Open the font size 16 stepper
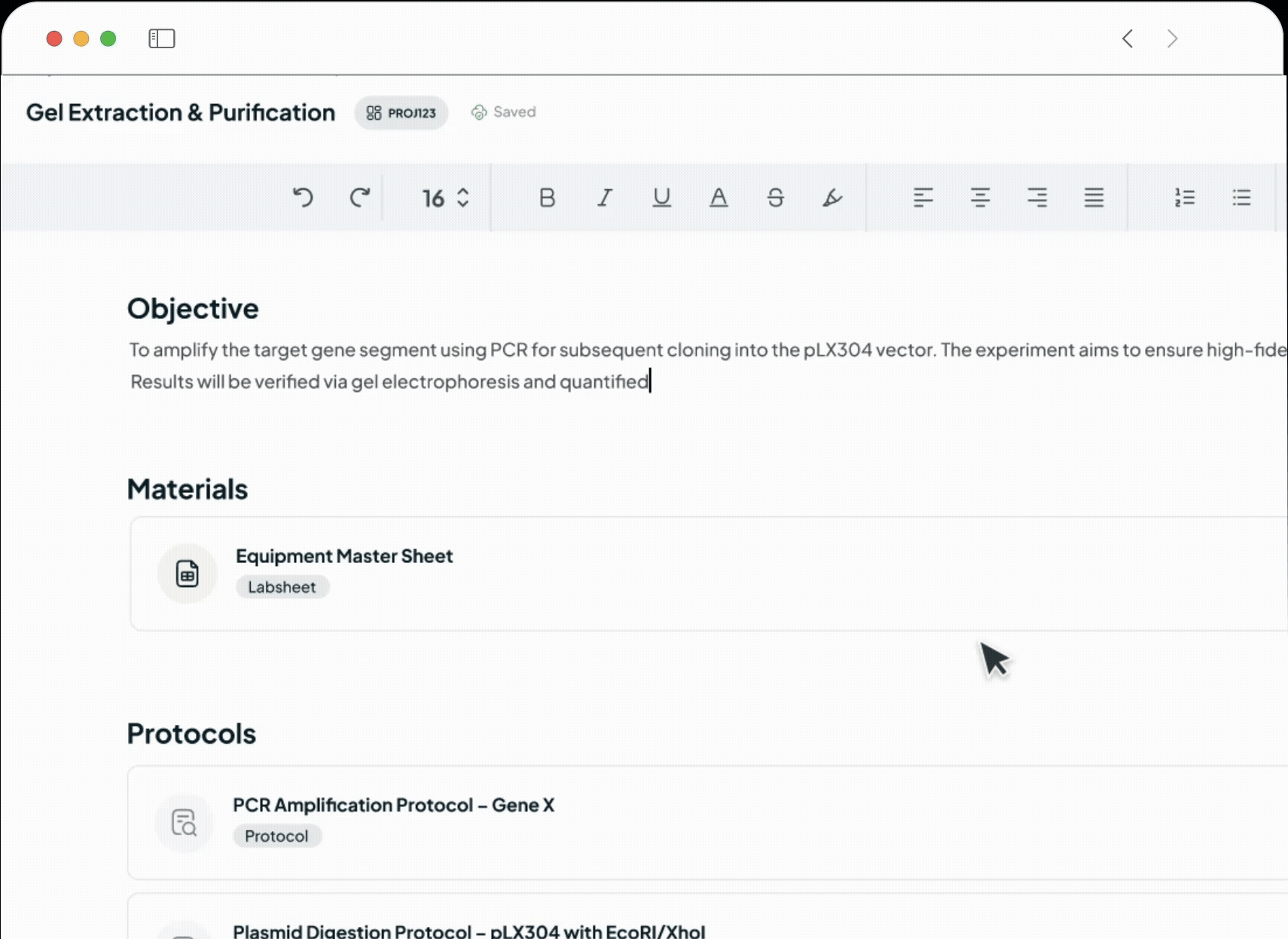The image size is (1288, 939). [446, 197]
